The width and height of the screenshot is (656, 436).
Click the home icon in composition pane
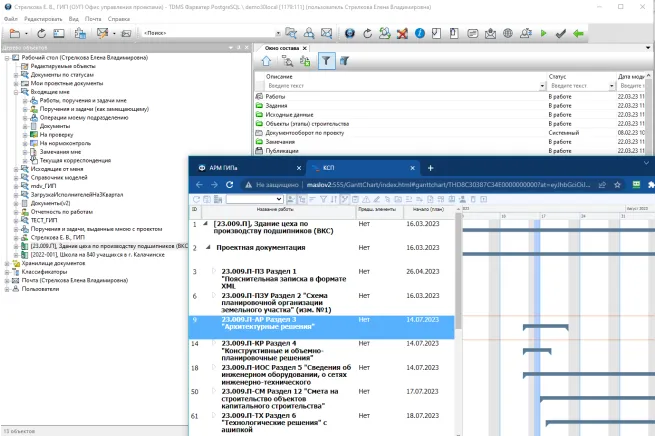(x=267, y=61)
